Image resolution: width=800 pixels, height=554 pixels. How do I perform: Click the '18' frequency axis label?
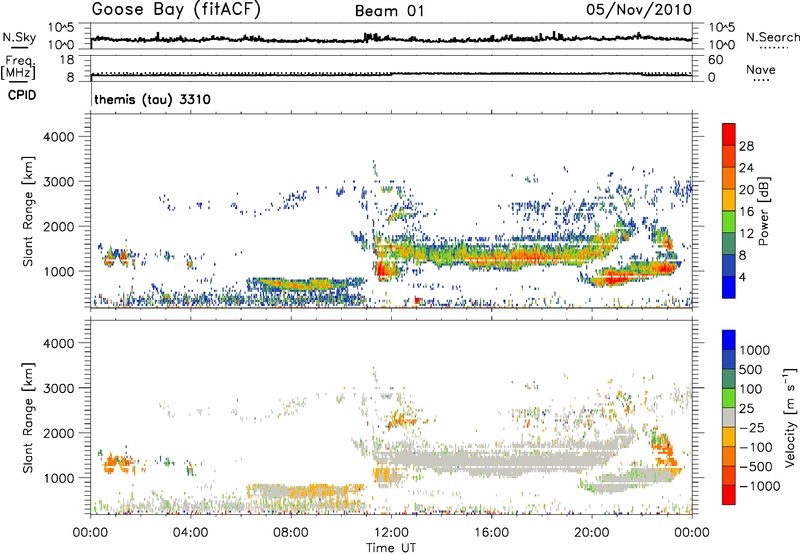click(67, 60)
